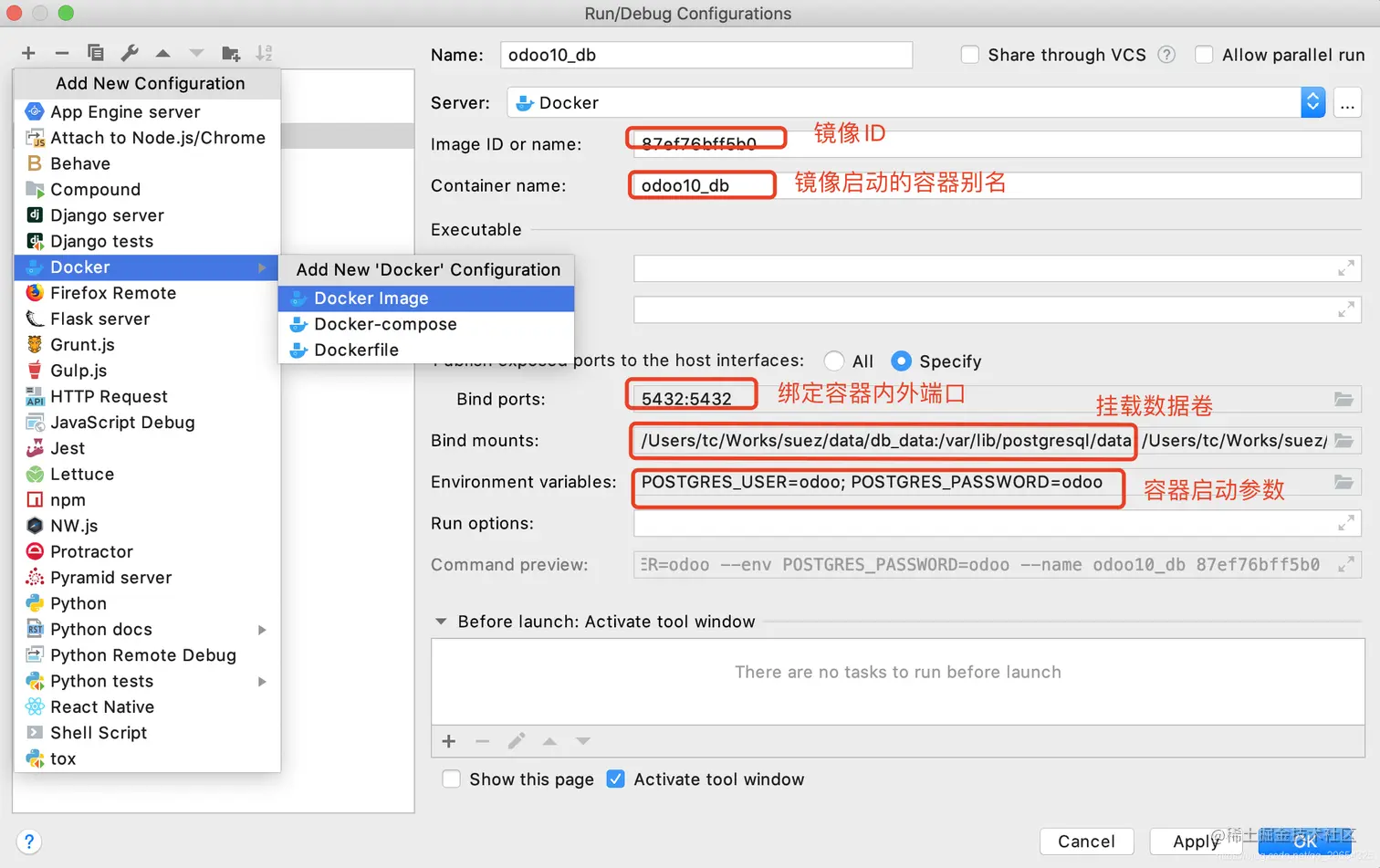
Task: Expand the first Executable field editor
Action: [1345, 268]
